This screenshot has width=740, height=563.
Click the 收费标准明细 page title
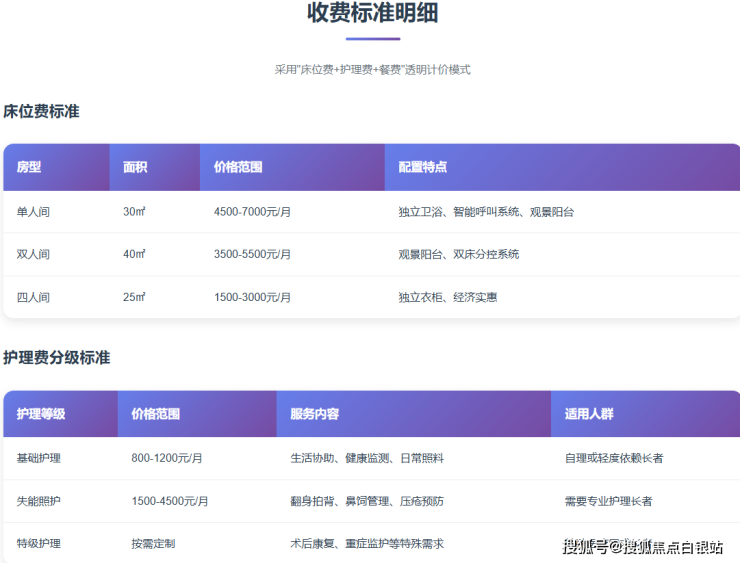coord(372,14)
